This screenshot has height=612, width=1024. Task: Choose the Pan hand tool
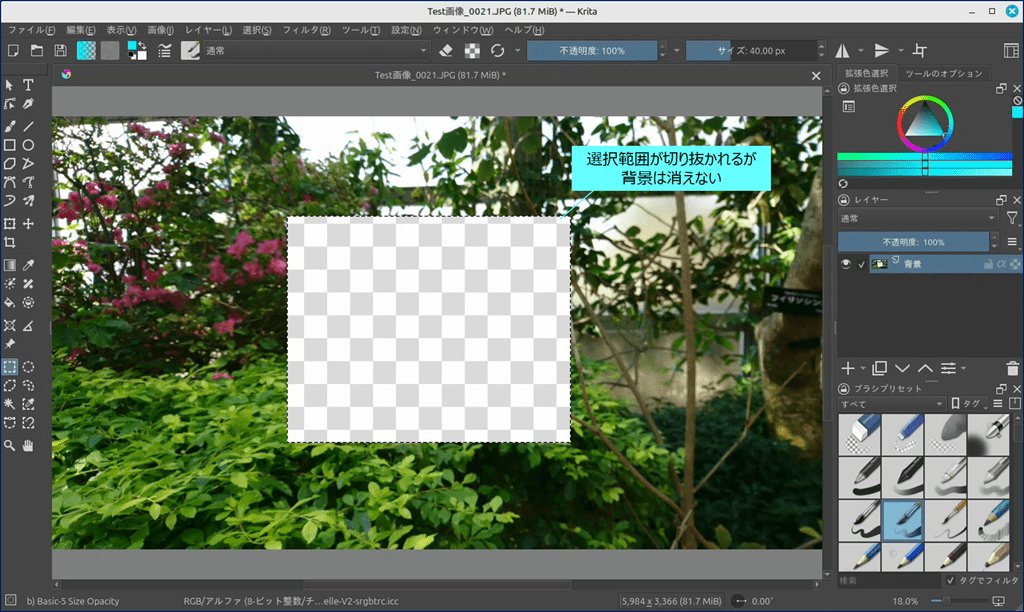pos(29,446)
